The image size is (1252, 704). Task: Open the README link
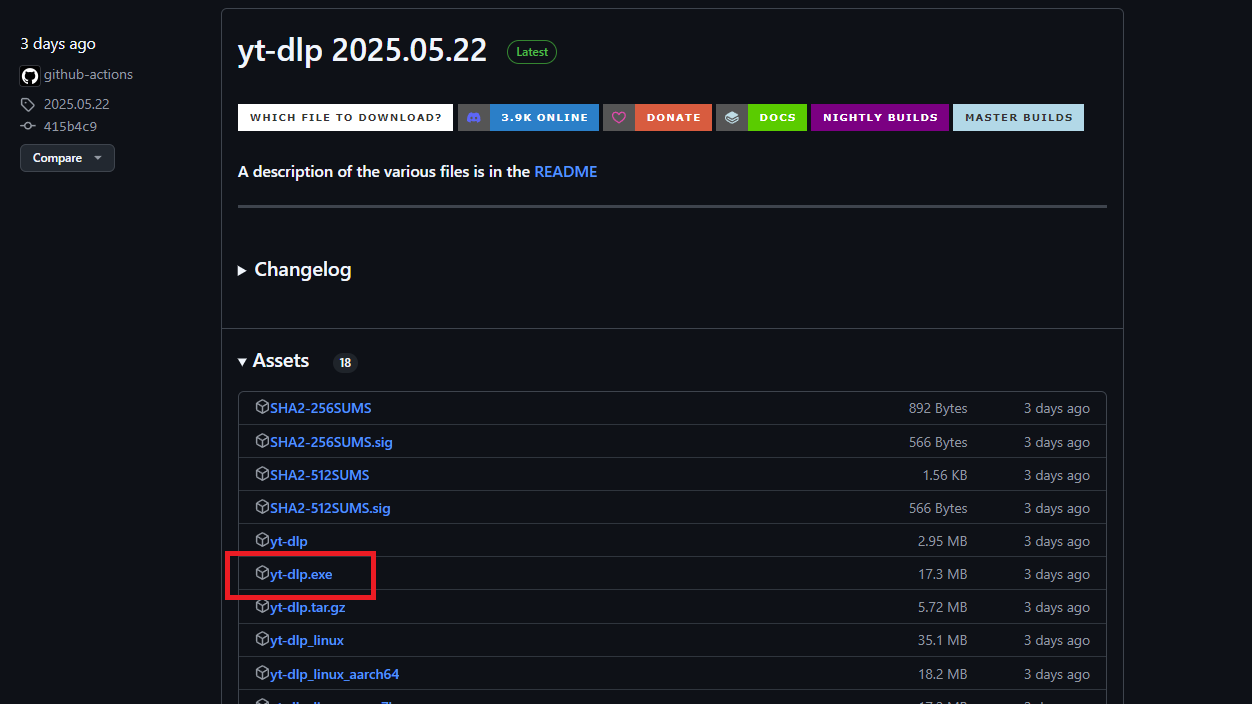pyautogui.click(x=565, y=172)
